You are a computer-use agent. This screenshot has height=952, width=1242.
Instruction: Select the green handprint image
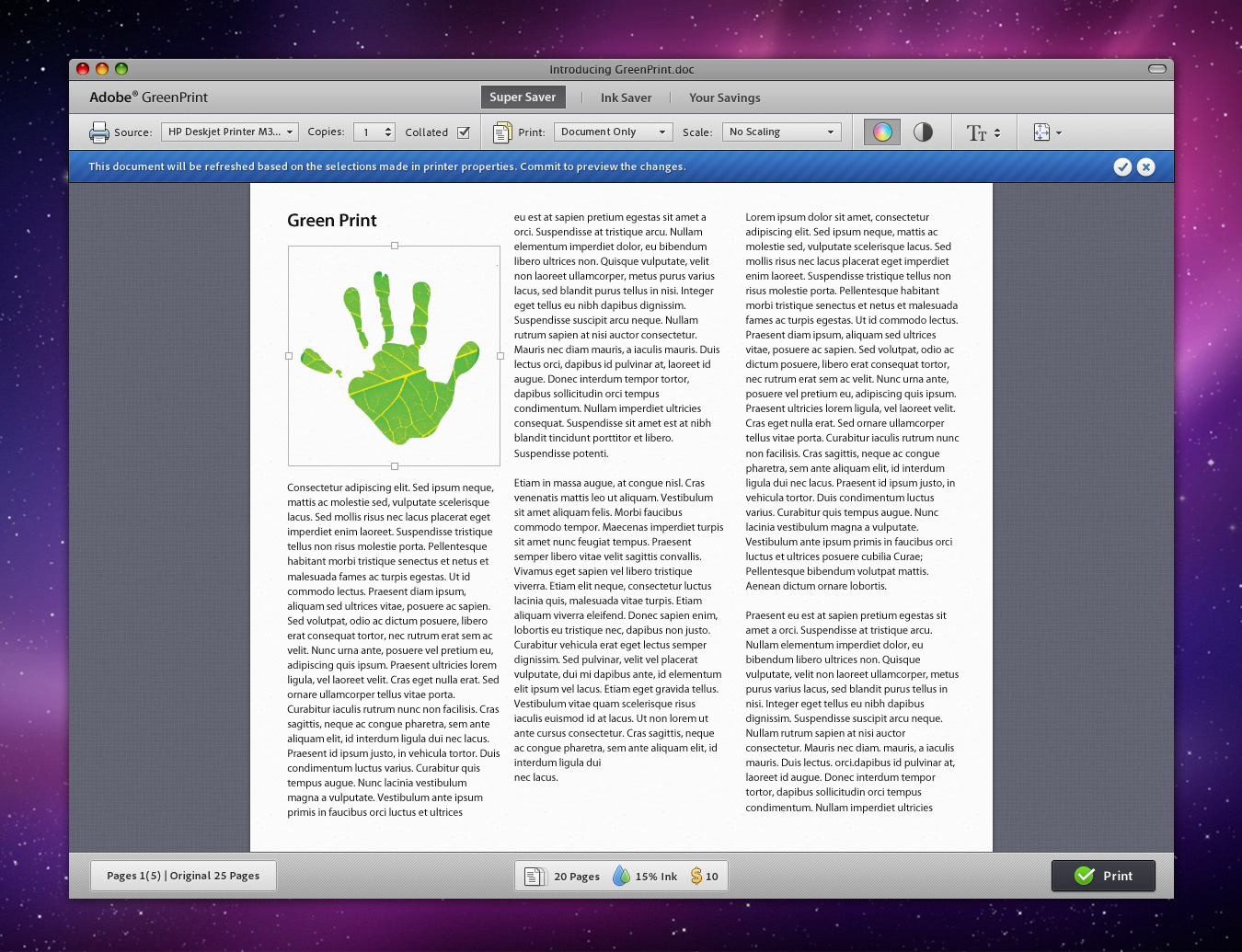tap(395, 356)
